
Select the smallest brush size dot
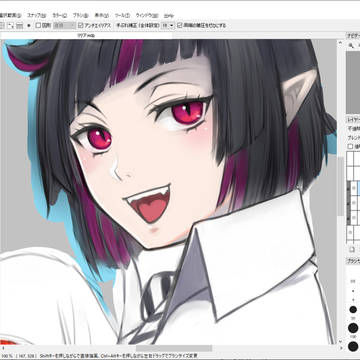click(353, 291)
